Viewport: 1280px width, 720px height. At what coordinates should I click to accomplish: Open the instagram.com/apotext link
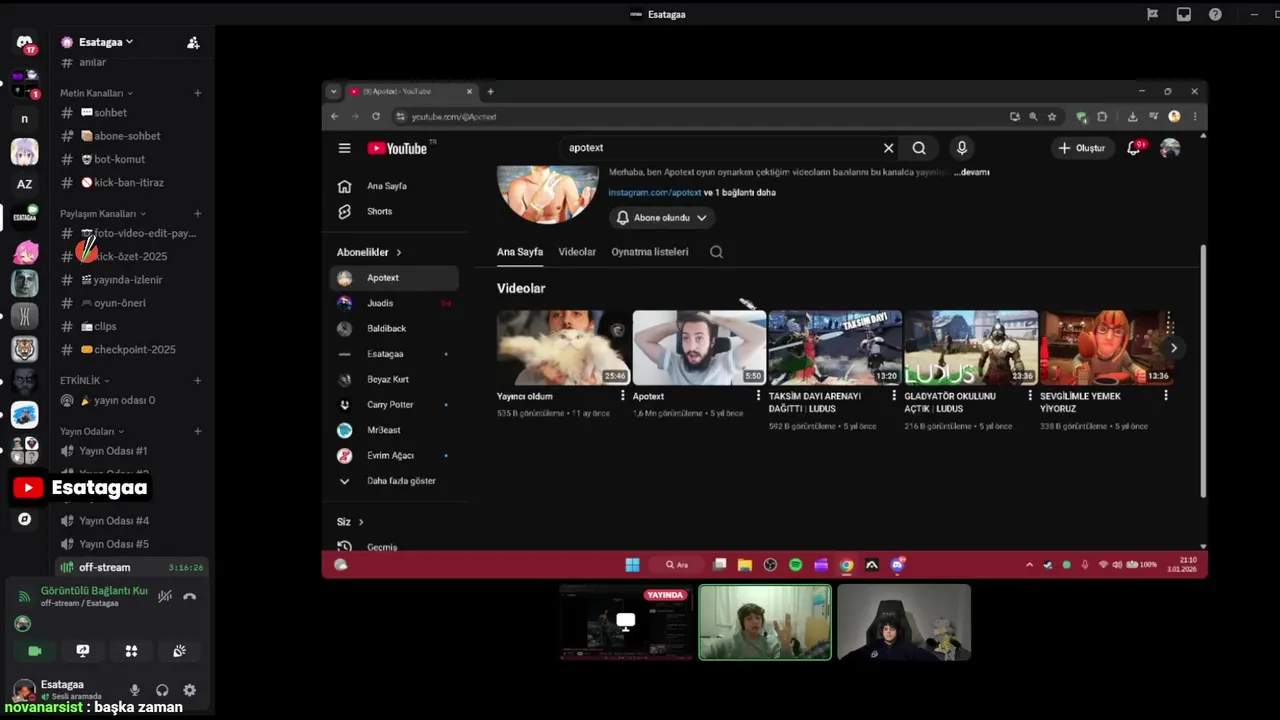655,192
